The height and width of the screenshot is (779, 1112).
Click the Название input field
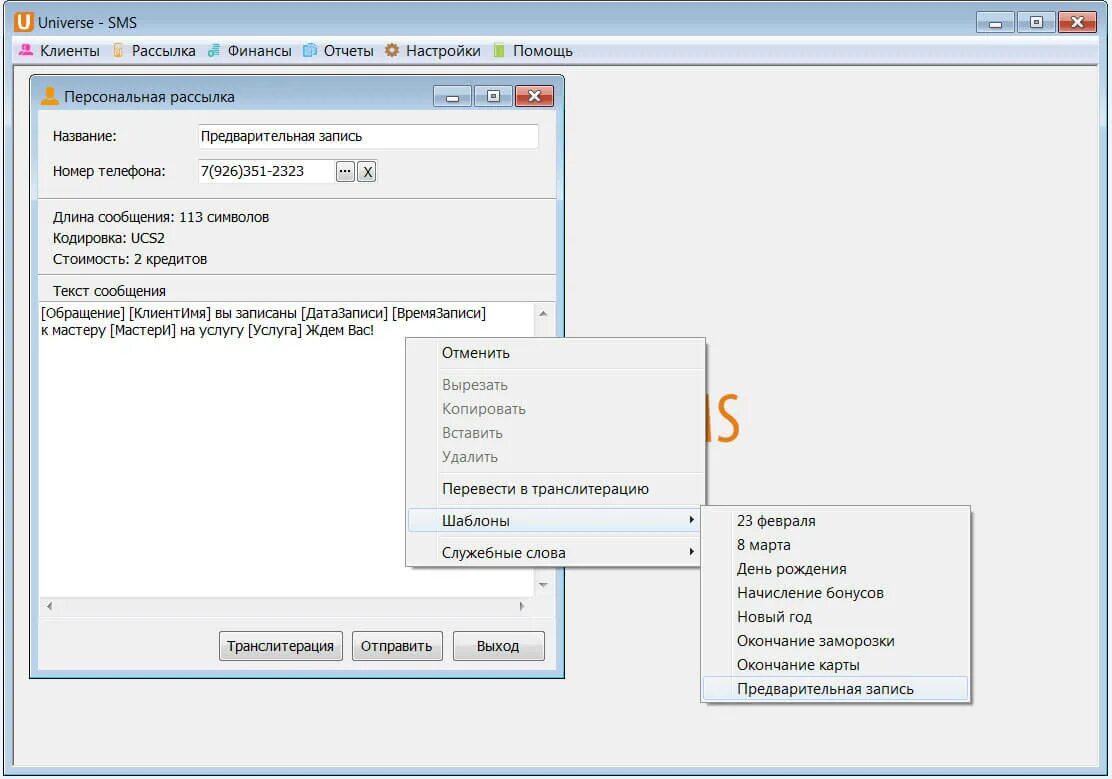coord(367,136)
